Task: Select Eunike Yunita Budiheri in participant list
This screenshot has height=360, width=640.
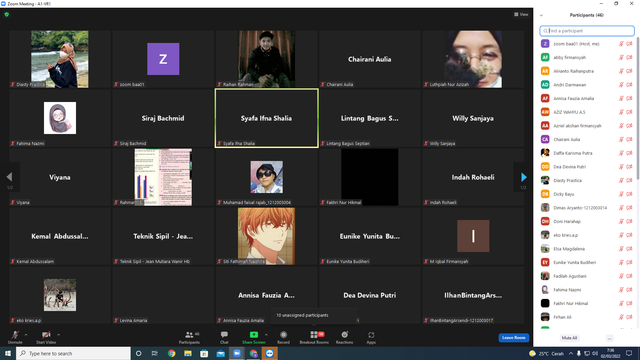Action: [587, 262]
